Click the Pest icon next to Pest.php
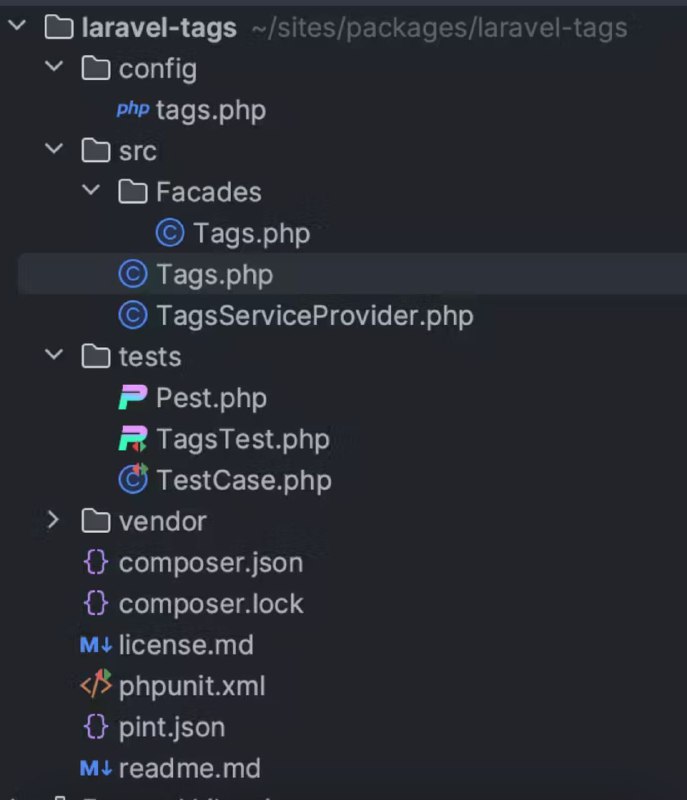The height and width of the screenshot is (800, 687). pyautogui.click(x=133, y=397)
